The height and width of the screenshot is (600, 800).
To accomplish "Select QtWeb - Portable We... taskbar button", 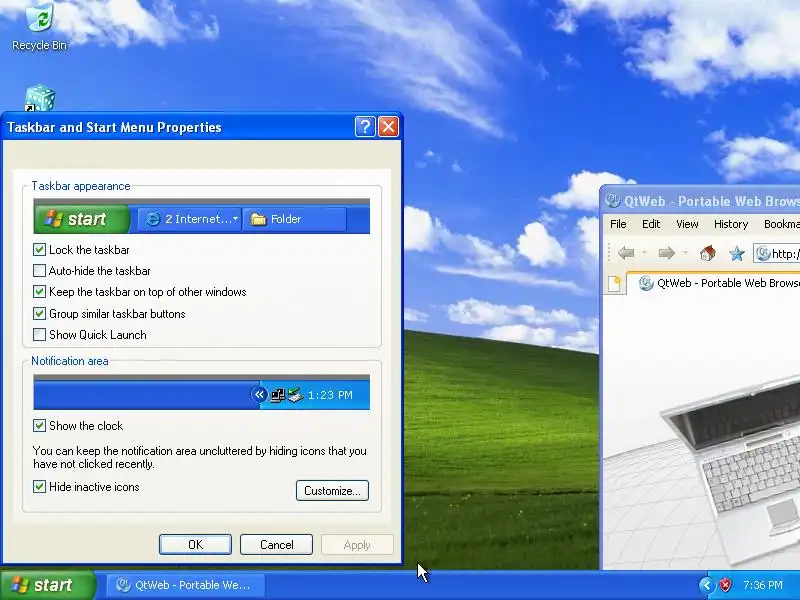I will pyautogui.click(x=185, y=585).
